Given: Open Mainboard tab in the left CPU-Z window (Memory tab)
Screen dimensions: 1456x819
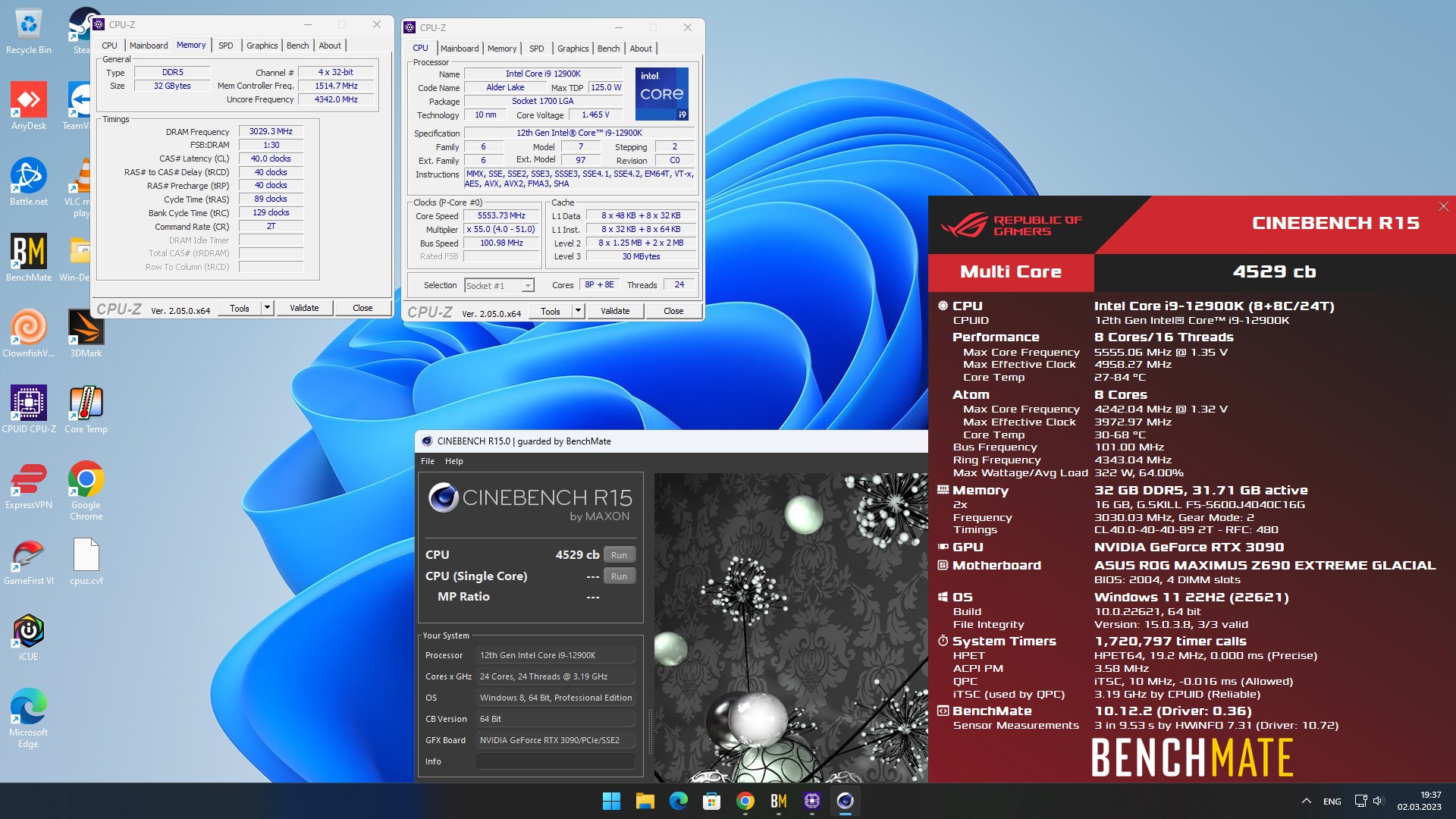Looking at the screenshot, I should 149,45.
